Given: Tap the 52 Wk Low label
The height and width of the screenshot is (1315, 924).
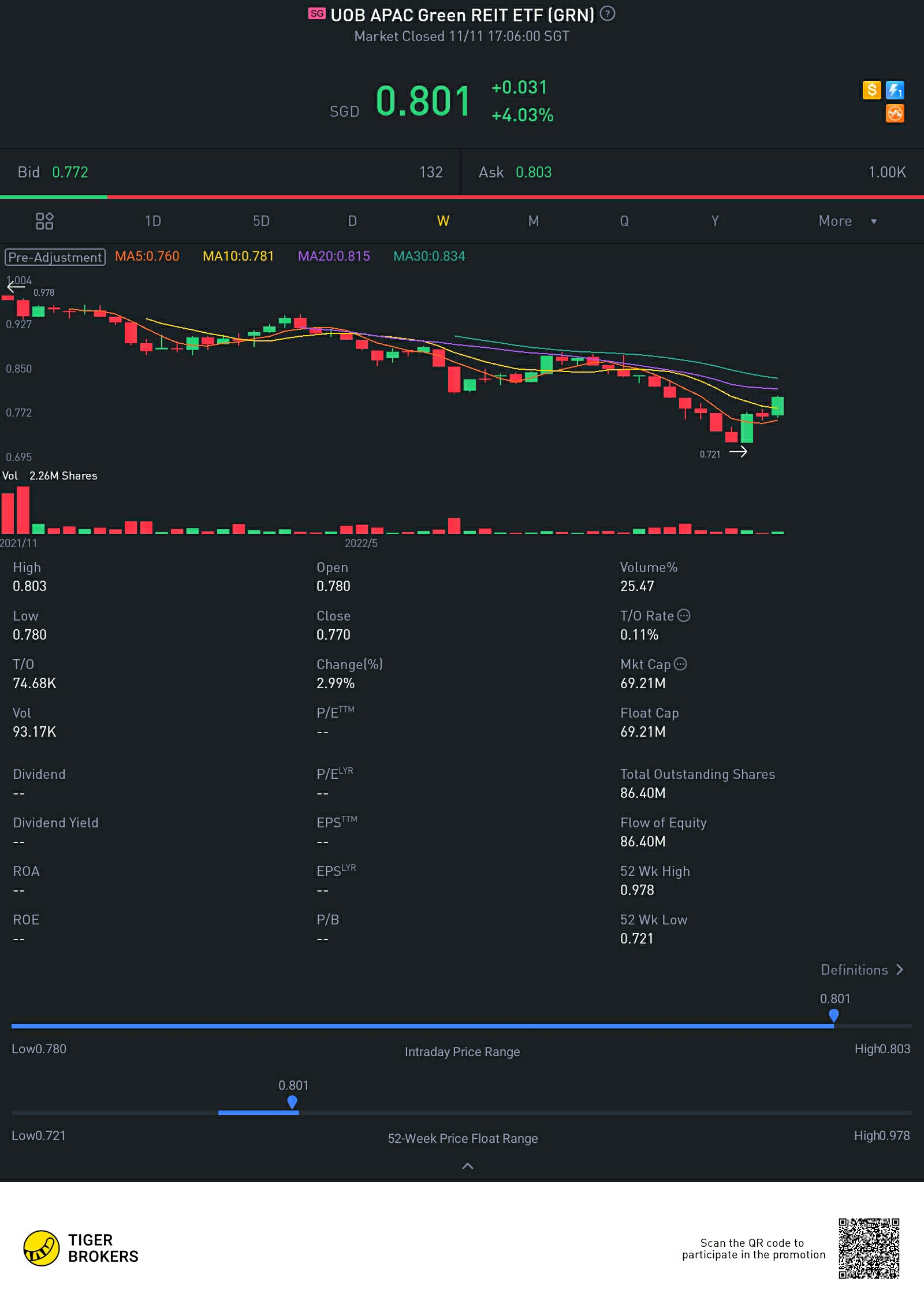Looking at the screenshot, I should coord(654,920).
